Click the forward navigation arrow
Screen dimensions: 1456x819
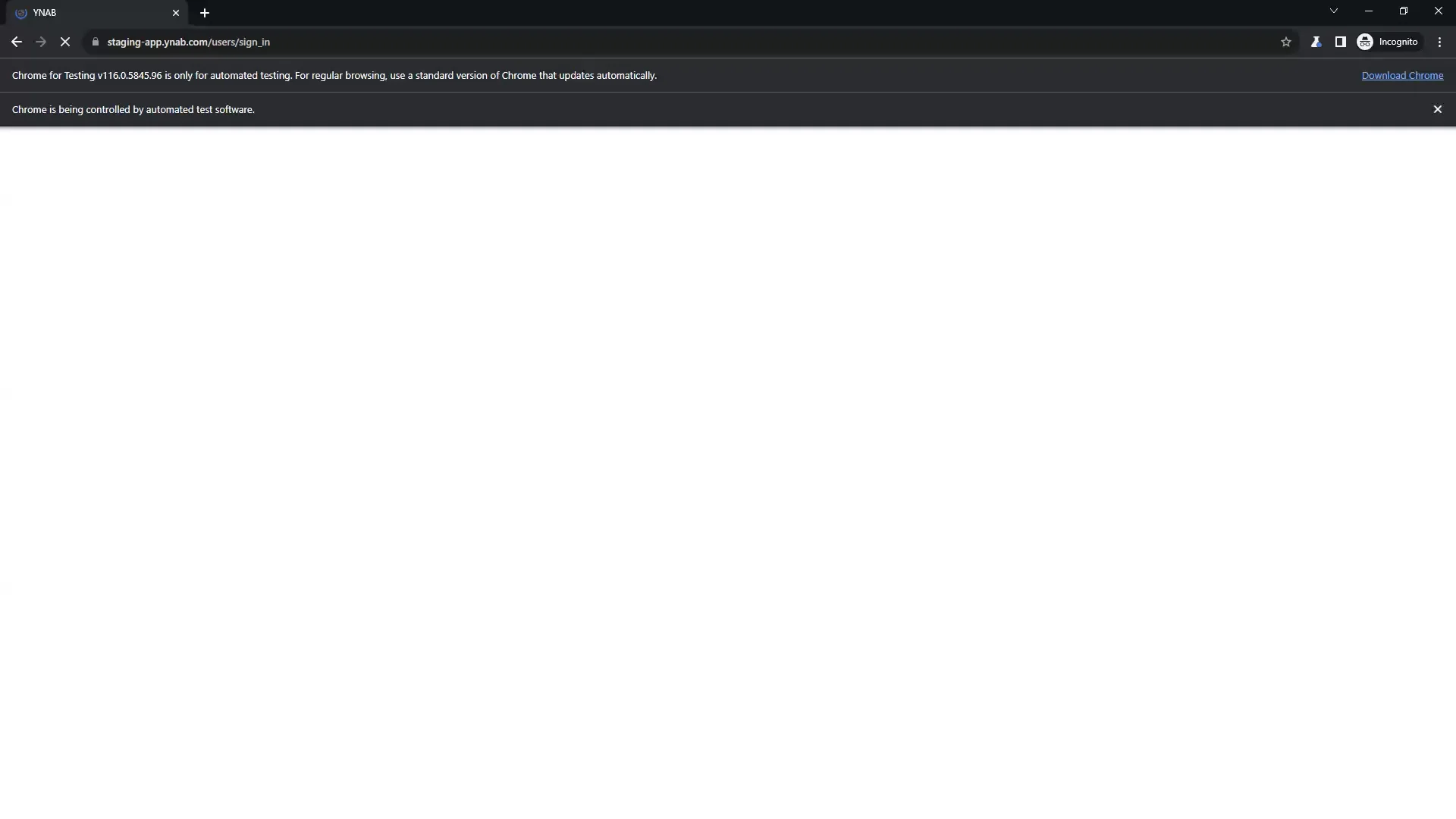pos(41,42)
